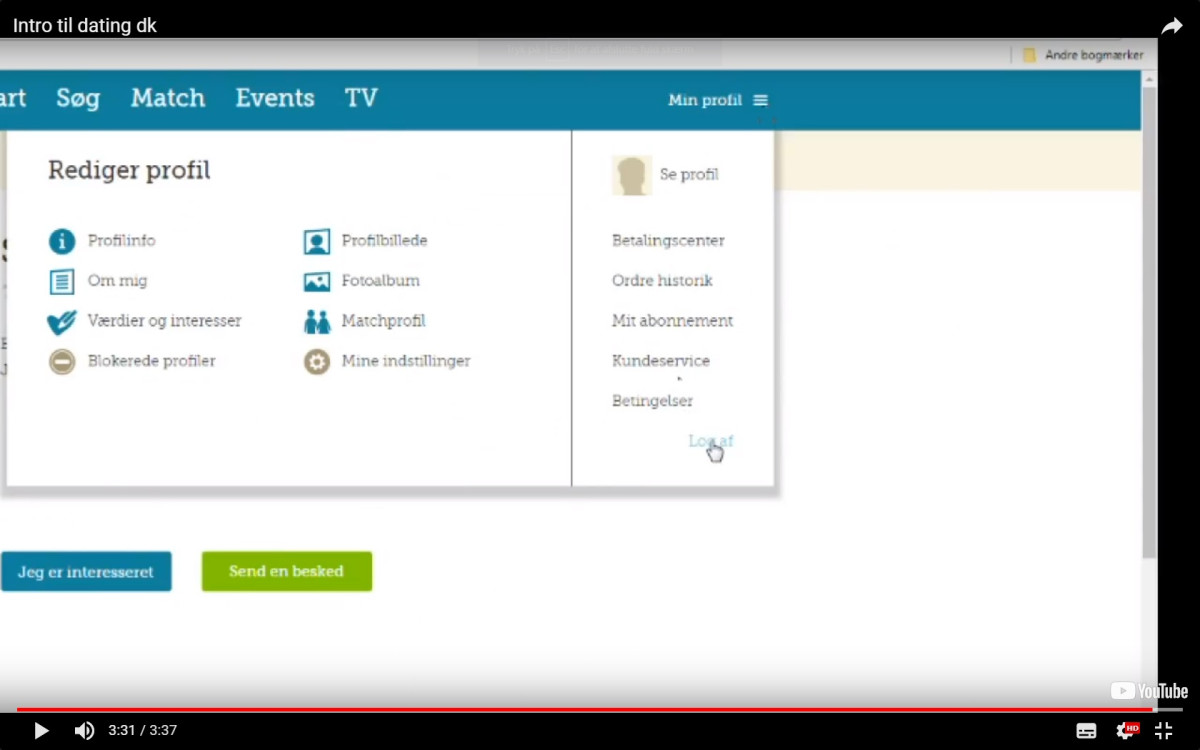Click Se profil
1200x750 pixels.
pyautogui.click(x=689, y=175)
